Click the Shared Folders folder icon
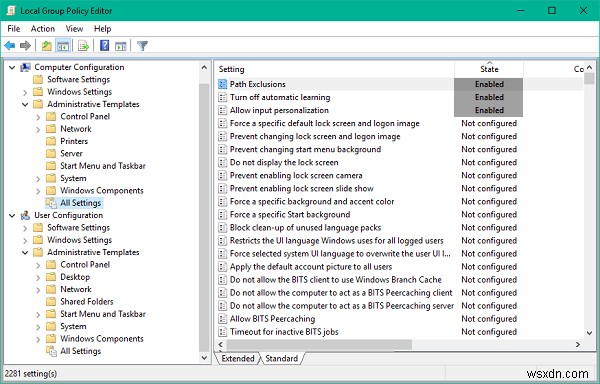Viewport: 600px width, 384px height. coord(51,301)
